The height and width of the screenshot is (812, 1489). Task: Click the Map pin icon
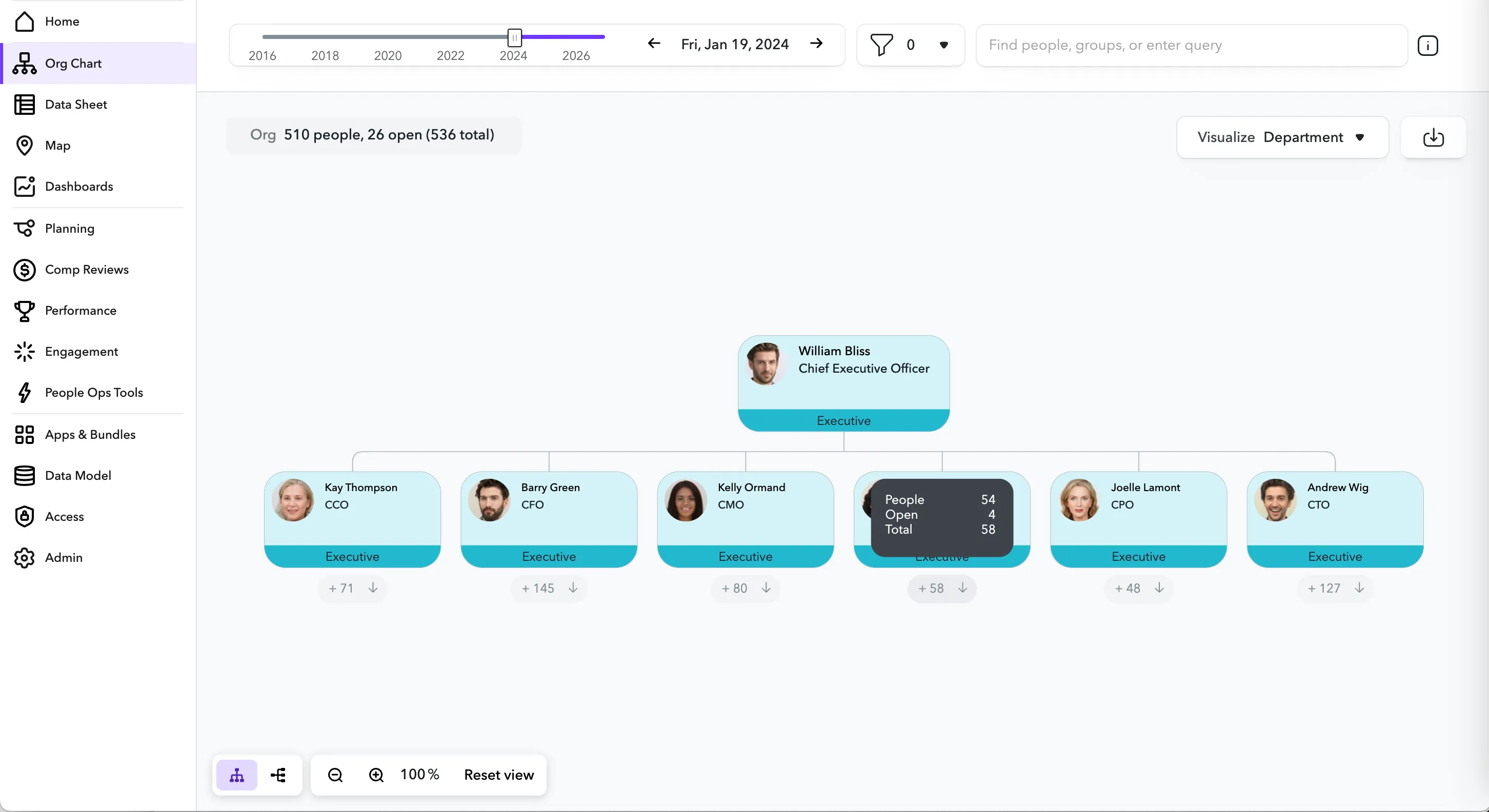(x=24, y=146)
